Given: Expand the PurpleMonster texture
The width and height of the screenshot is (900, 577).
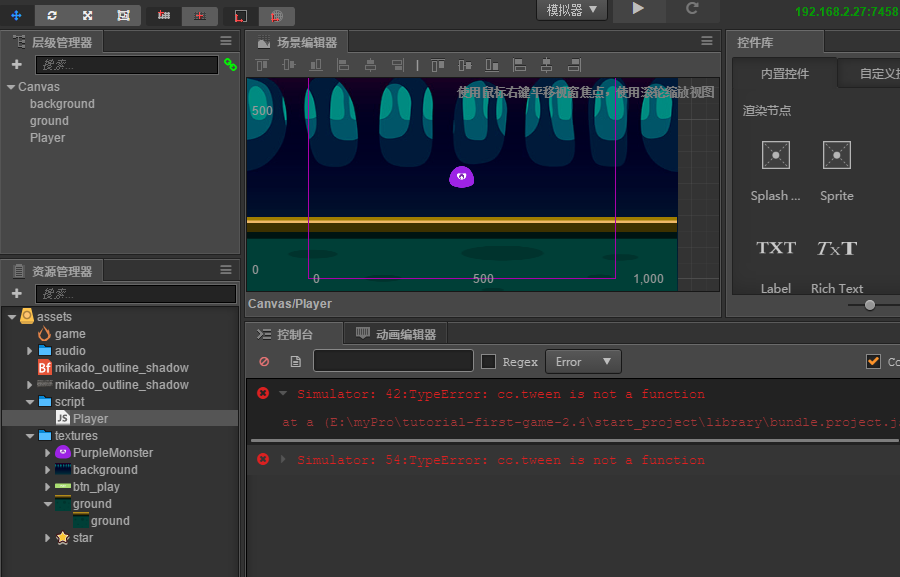Looking at the screenshot, I should coord(47,453).
